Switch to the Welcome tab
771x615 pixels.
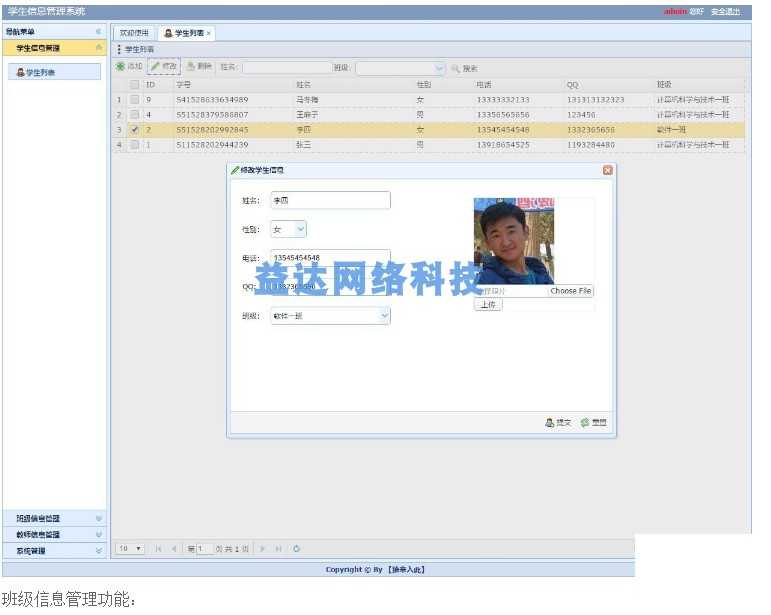pyautogui.click(x=134, y=33)
